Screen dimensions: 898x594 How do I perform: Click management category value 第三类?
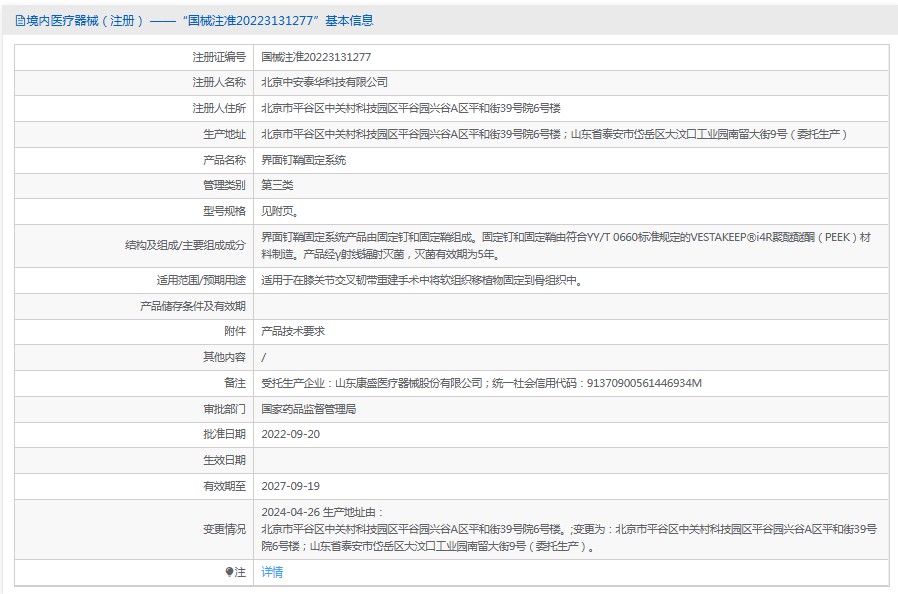(x=277, y=185)
